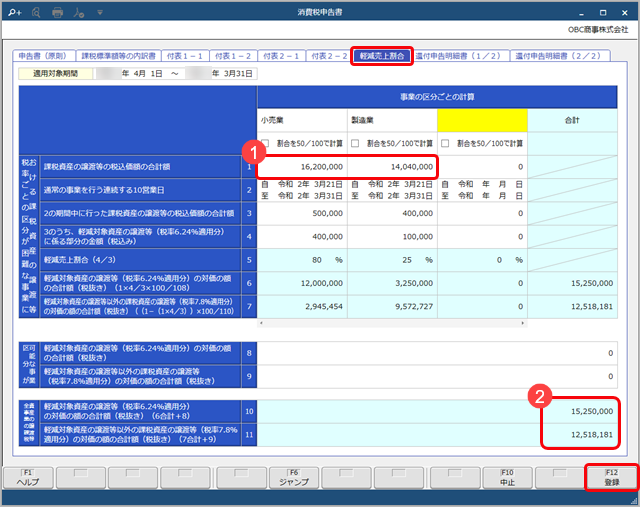640x507 pixels.
Task: Click the 小売業 period start date in row 2
Action: pos(310,185)
